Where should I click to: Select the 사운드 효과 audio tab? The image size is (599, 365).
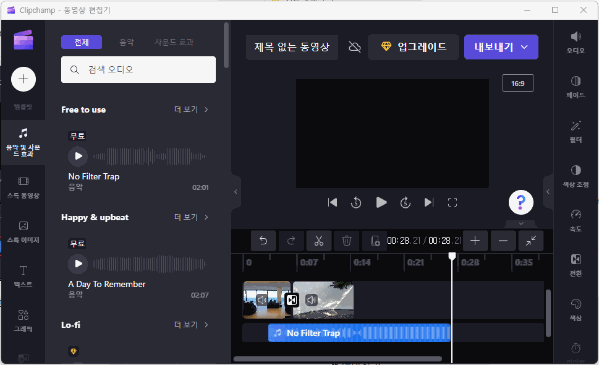click(x=174, y=42)
